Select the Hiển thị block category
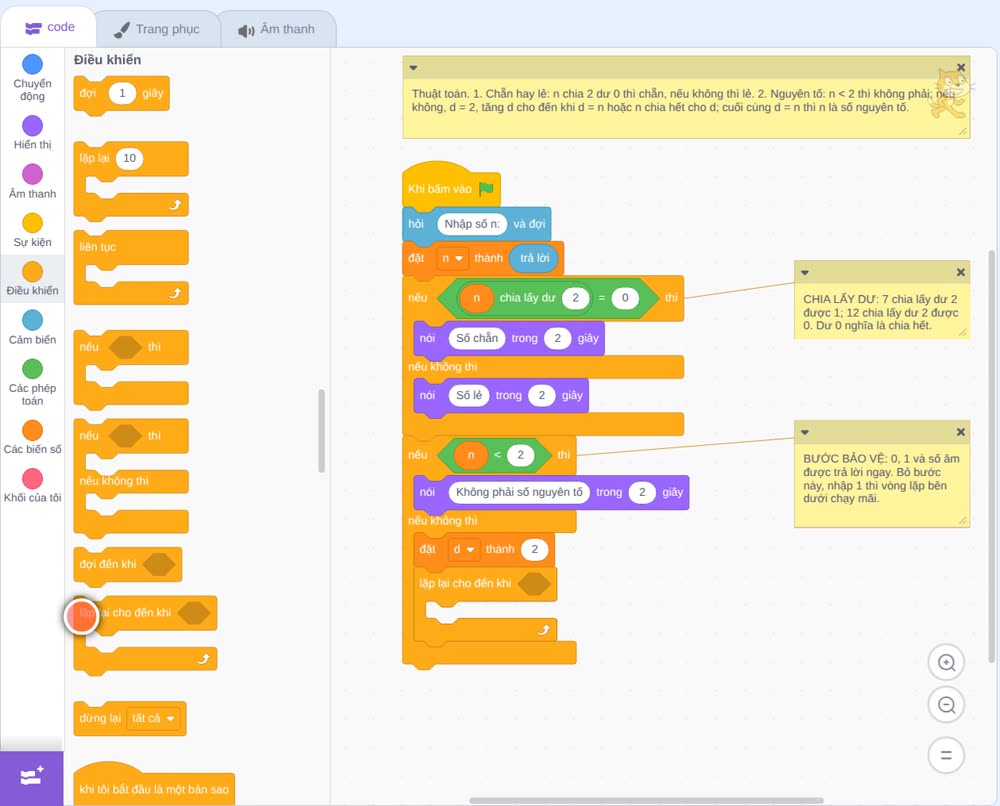This screenshot has height=806, width=1000. [33, 133]
